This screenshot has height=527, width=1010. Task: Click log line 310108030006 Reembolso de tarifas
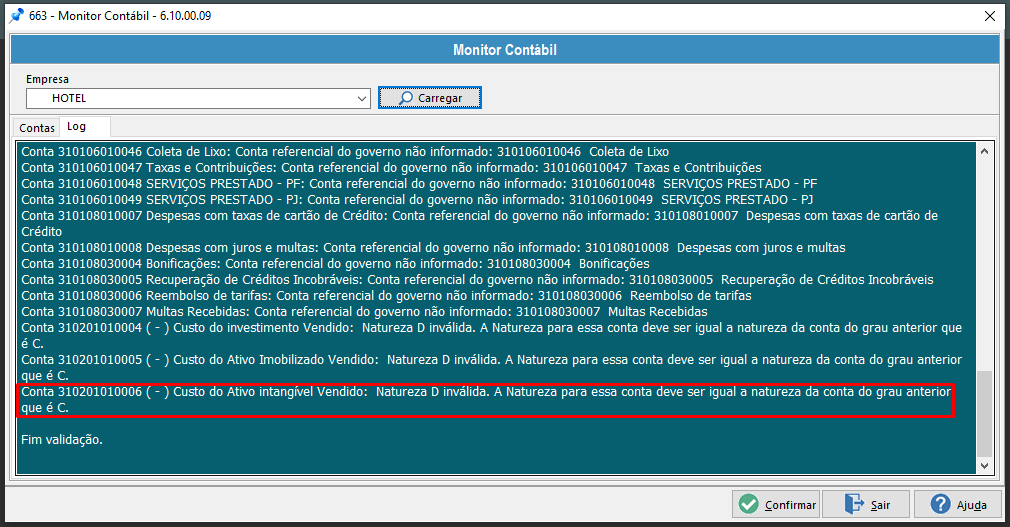(386, 296)
